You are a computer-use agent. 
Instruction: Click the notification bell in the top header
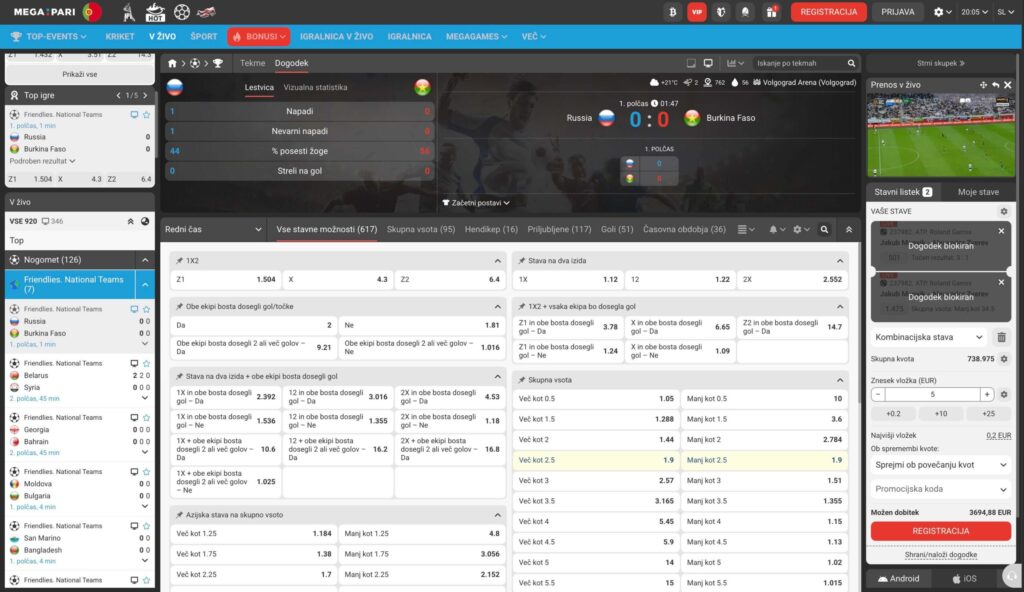coord(745,12)
